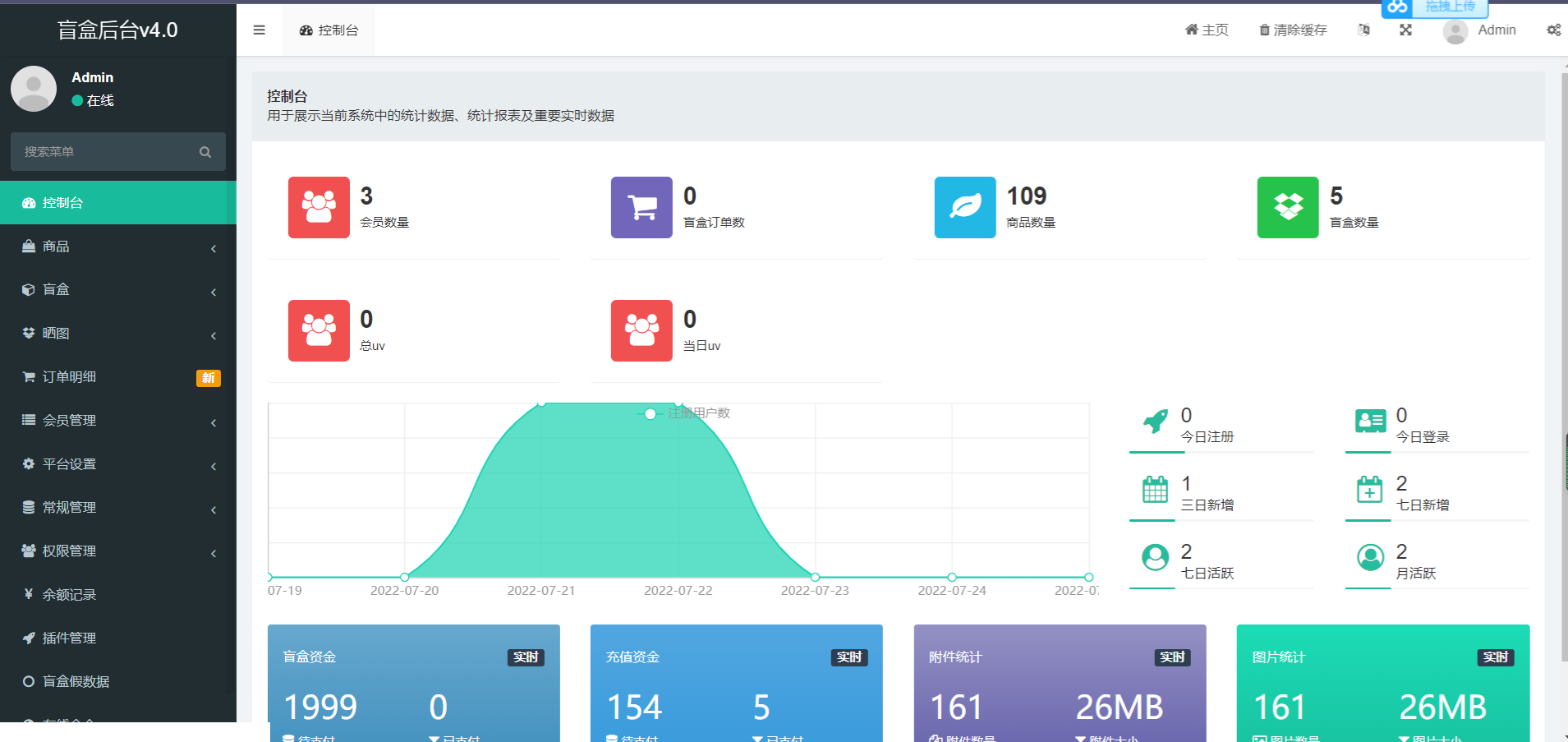Click the 订单明细 shopping cart icon
This screenshot has height=742, width=1568.
[29, 376]
